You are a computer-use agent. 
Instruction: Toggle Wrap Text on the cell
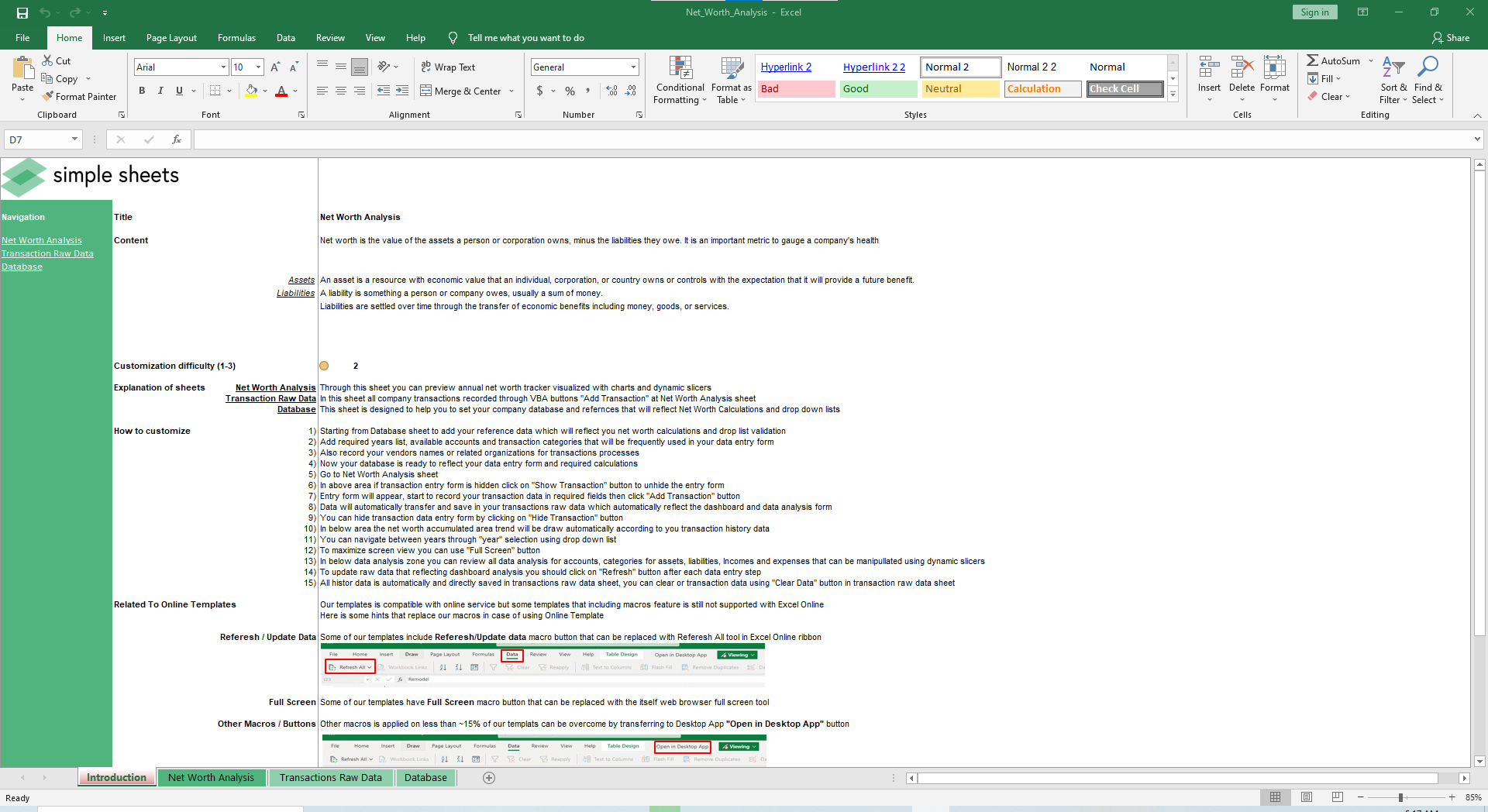point(448,67)
